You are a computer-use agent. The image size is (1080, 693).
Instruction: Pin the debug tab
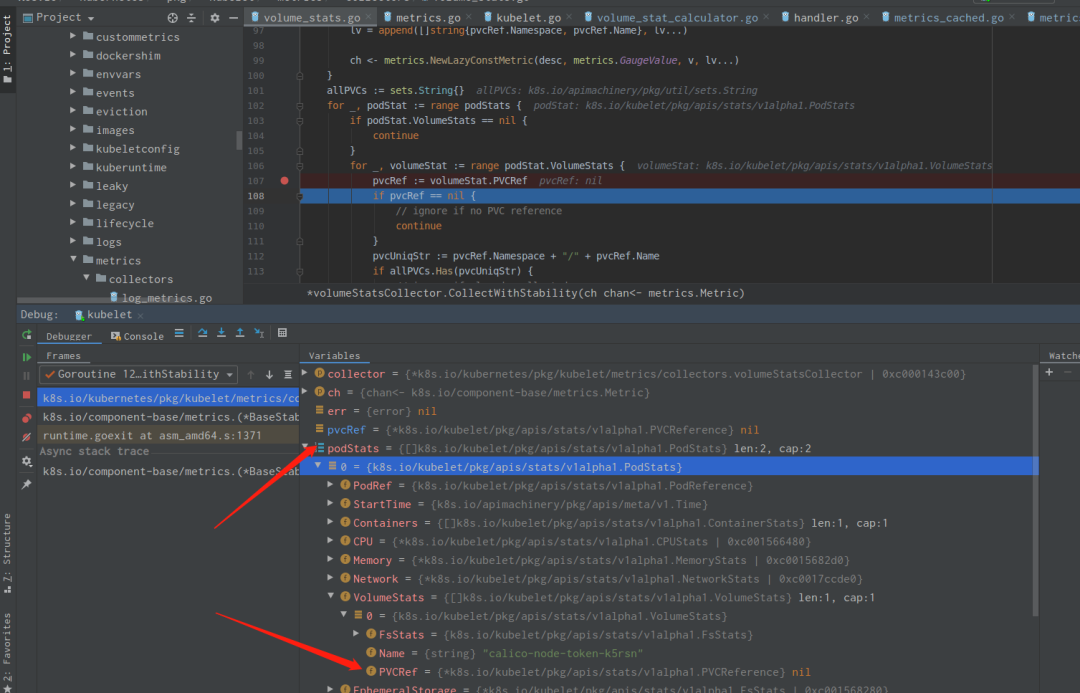[x=27, y=484]
